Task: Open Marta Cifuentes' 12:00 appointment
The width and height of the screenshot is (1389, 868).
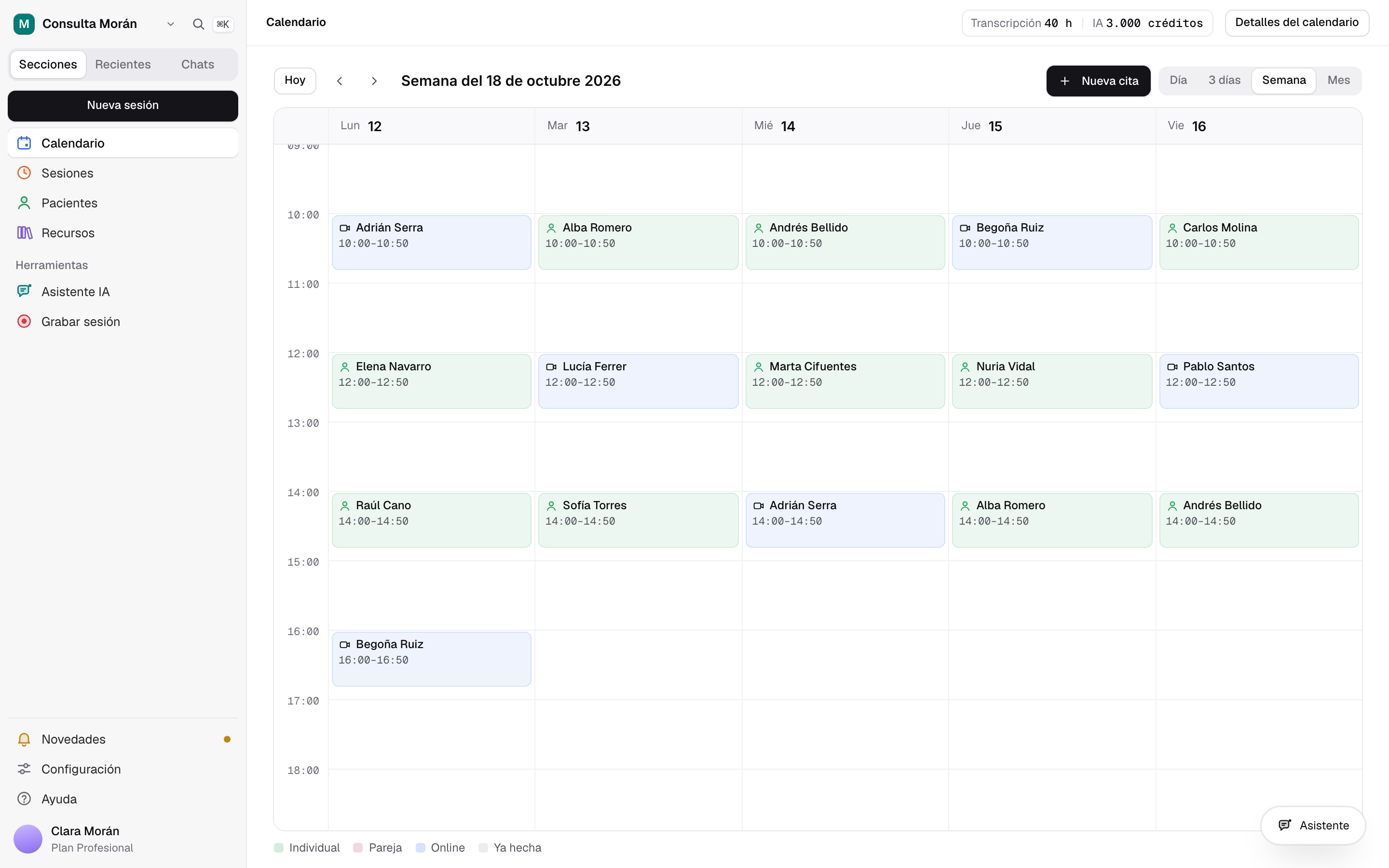Action: [845, 381]
